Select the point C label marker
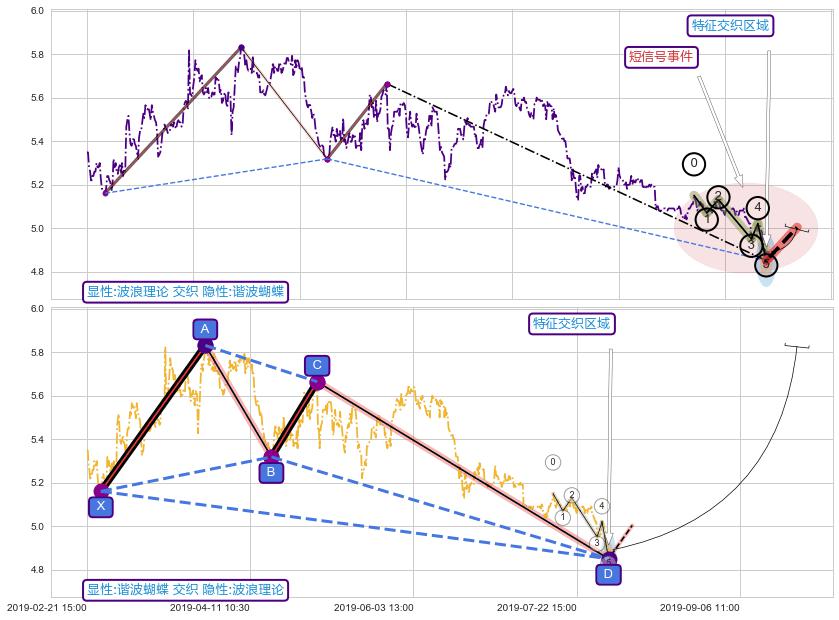The width and height of the screenshot is (839, 620). [316, 365]
